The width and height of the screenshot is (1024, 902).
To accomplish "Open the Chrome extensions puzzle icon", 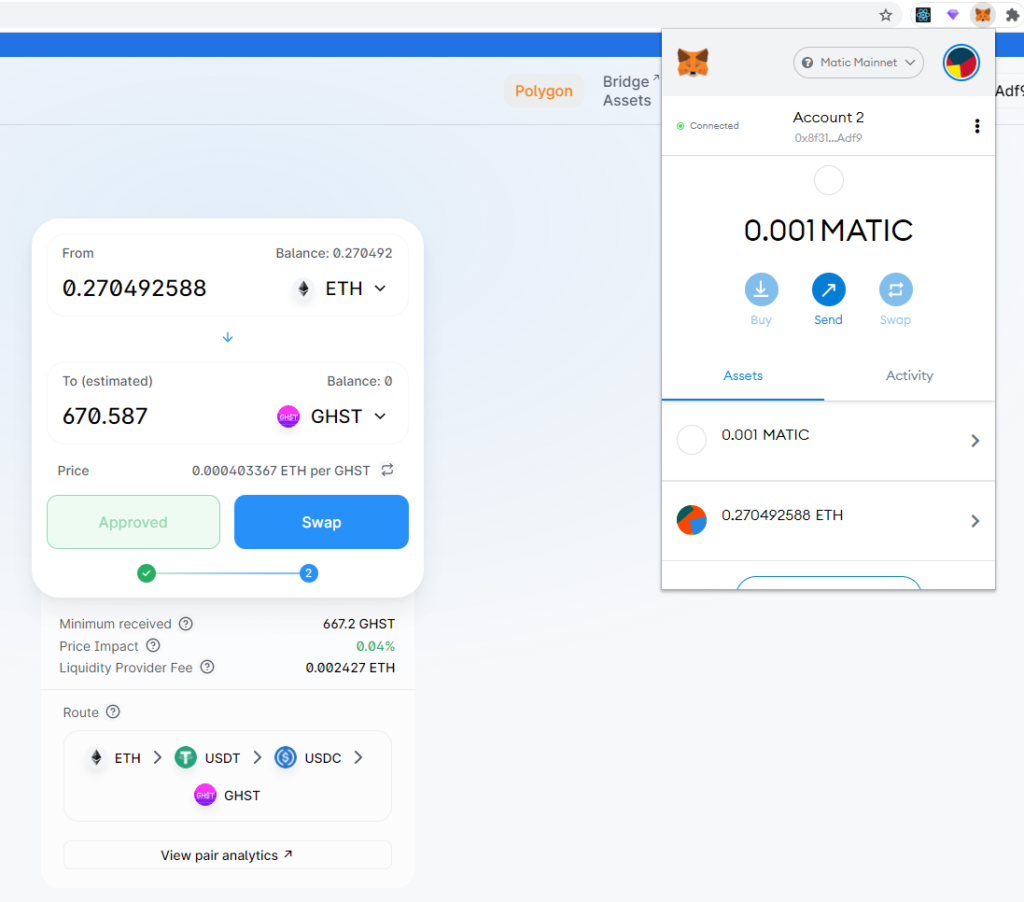I will click(x=1012, y=15).
